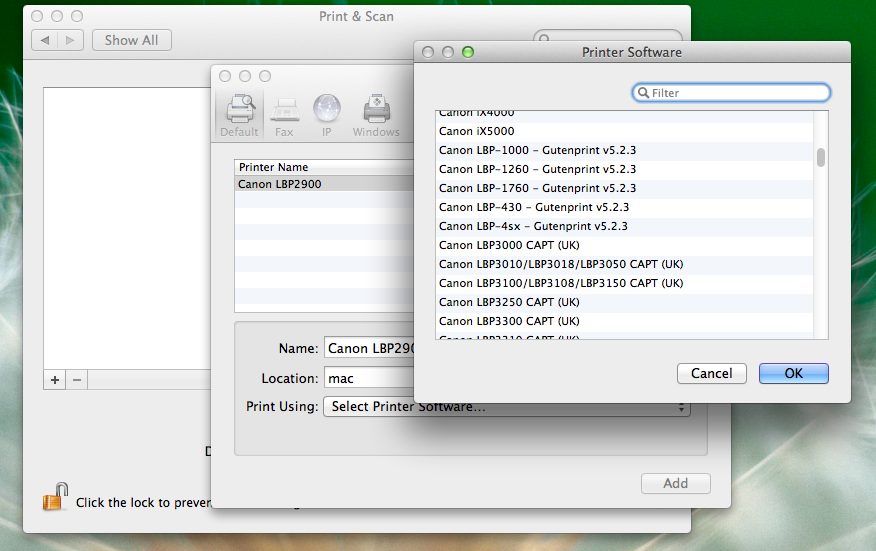Select Canon LBP2900 in printer list
This screenshot has width=876, height=551.
point(325,184)
